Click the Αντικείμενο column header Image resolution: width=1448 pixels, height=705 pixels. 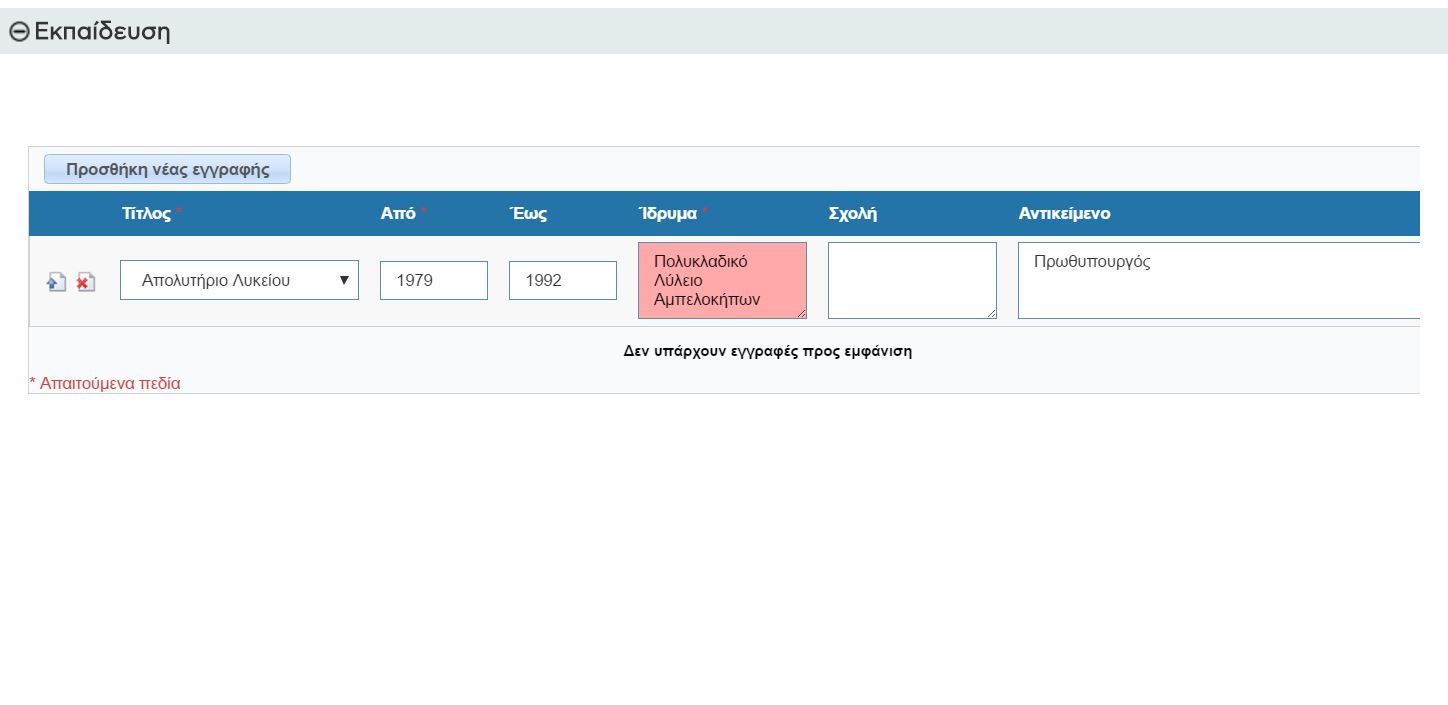coord(1064,214)
